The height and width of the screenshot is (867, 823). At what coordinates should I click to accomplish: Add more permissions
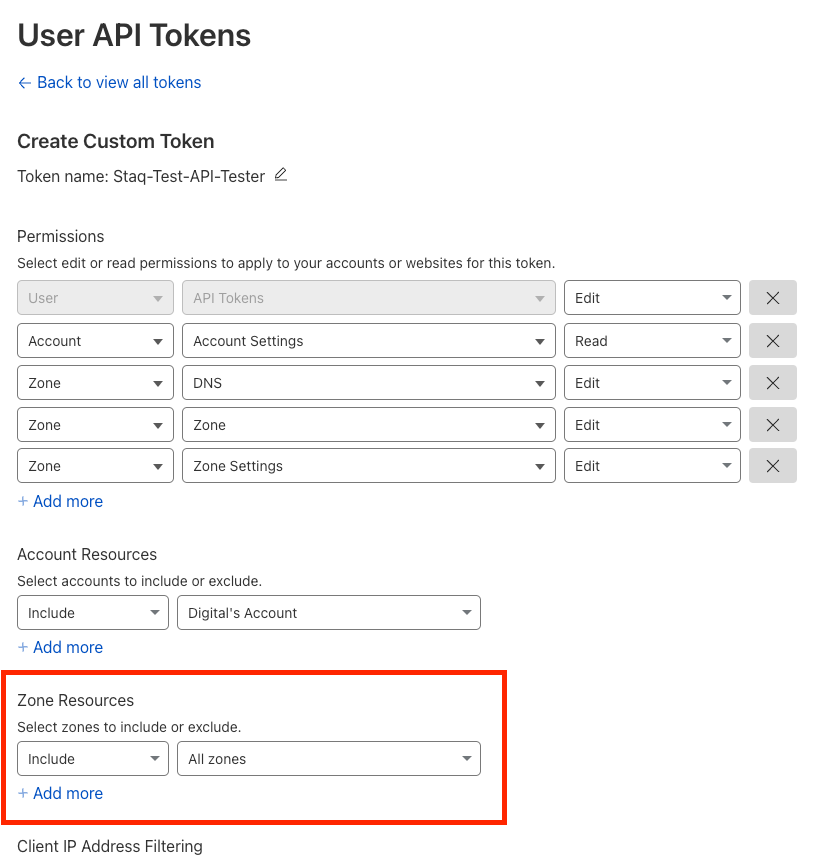(x=60, y=502)
